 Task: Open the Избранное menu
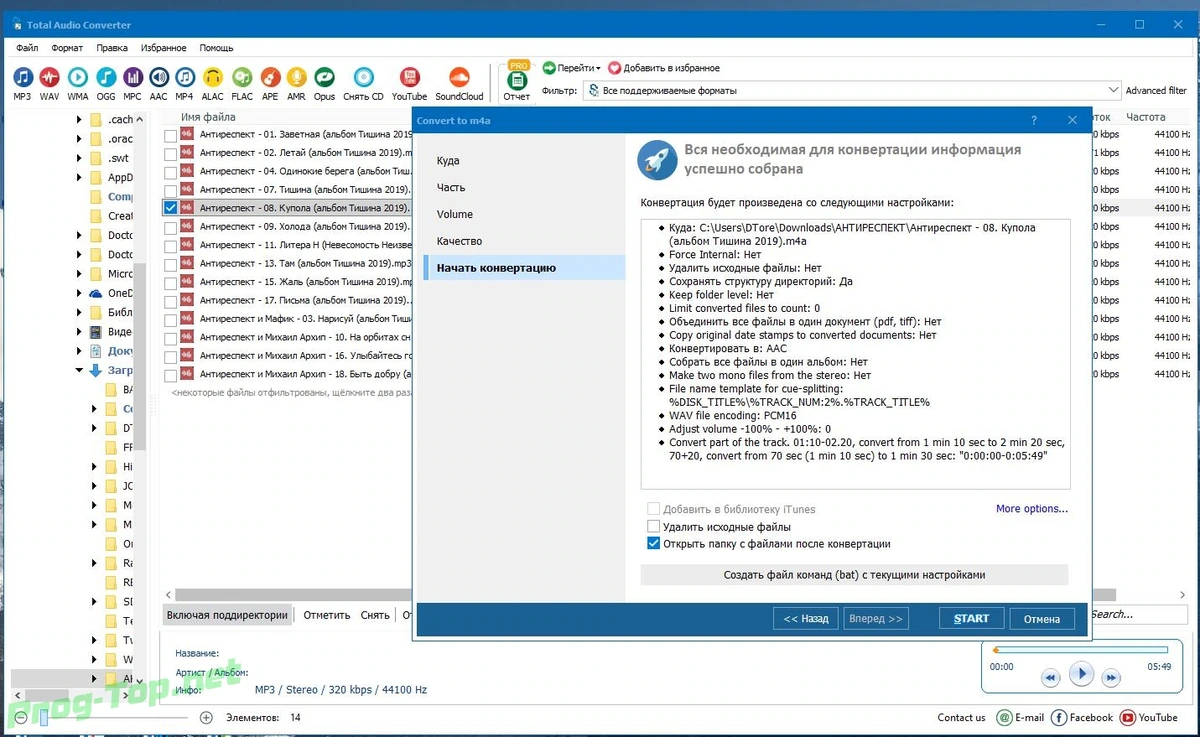pos(163,48)
